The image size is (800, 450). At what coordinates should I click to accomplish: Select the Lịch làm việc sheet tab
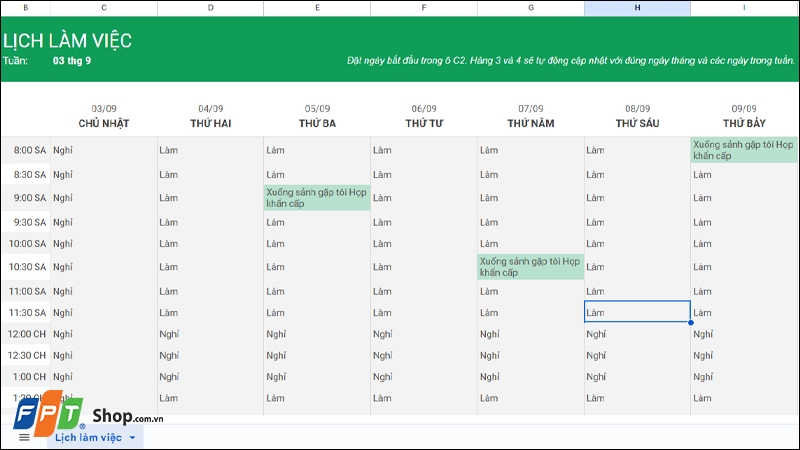point(88,438)
